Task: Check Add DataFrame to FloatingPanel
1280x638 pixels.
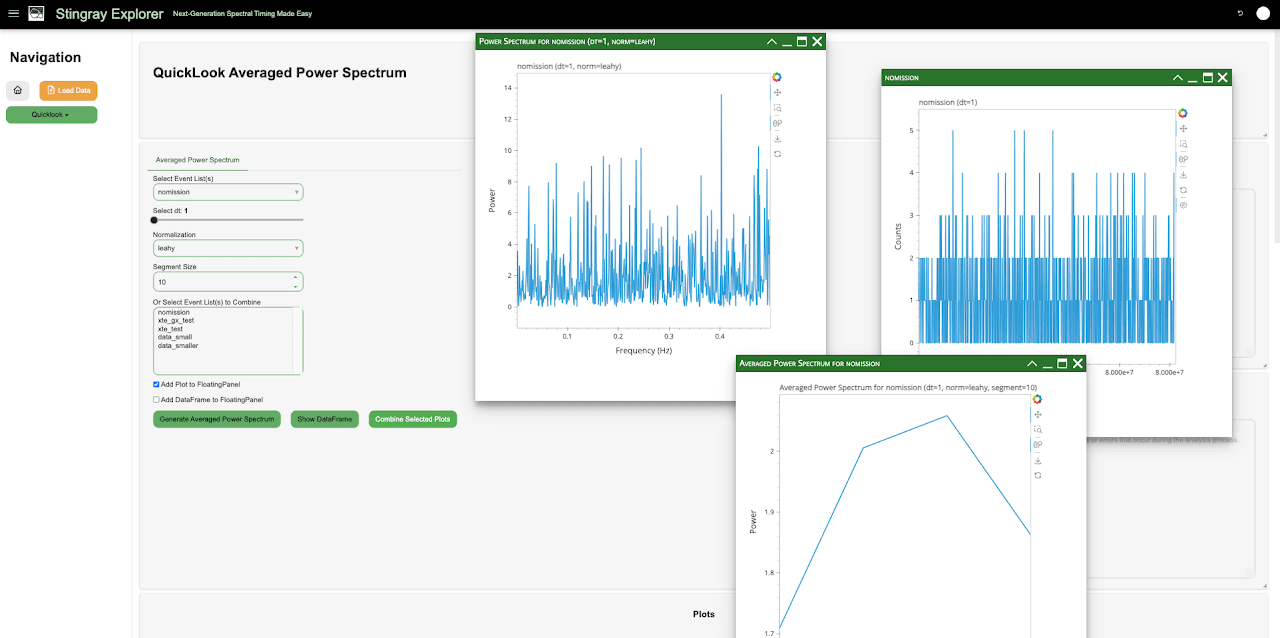Action: 156,399
